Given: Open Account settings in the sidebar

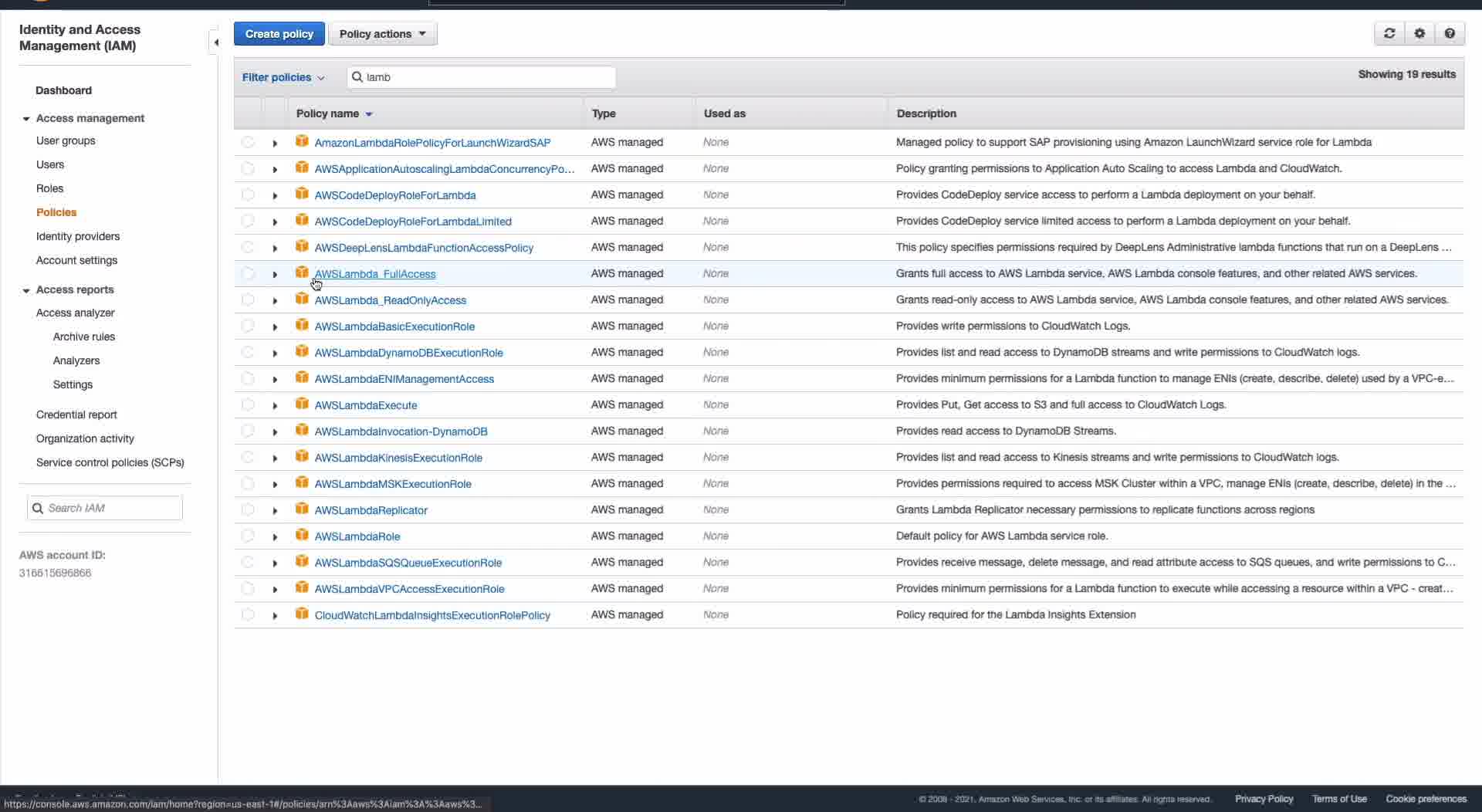Looking at the screenshot, I should [x=76, y=260].
